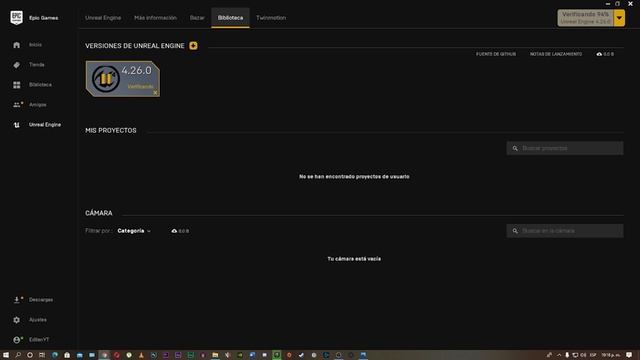This screenshot has height=360, width=640.
Task: Open Task View on the taskbar
Action: 42,355
